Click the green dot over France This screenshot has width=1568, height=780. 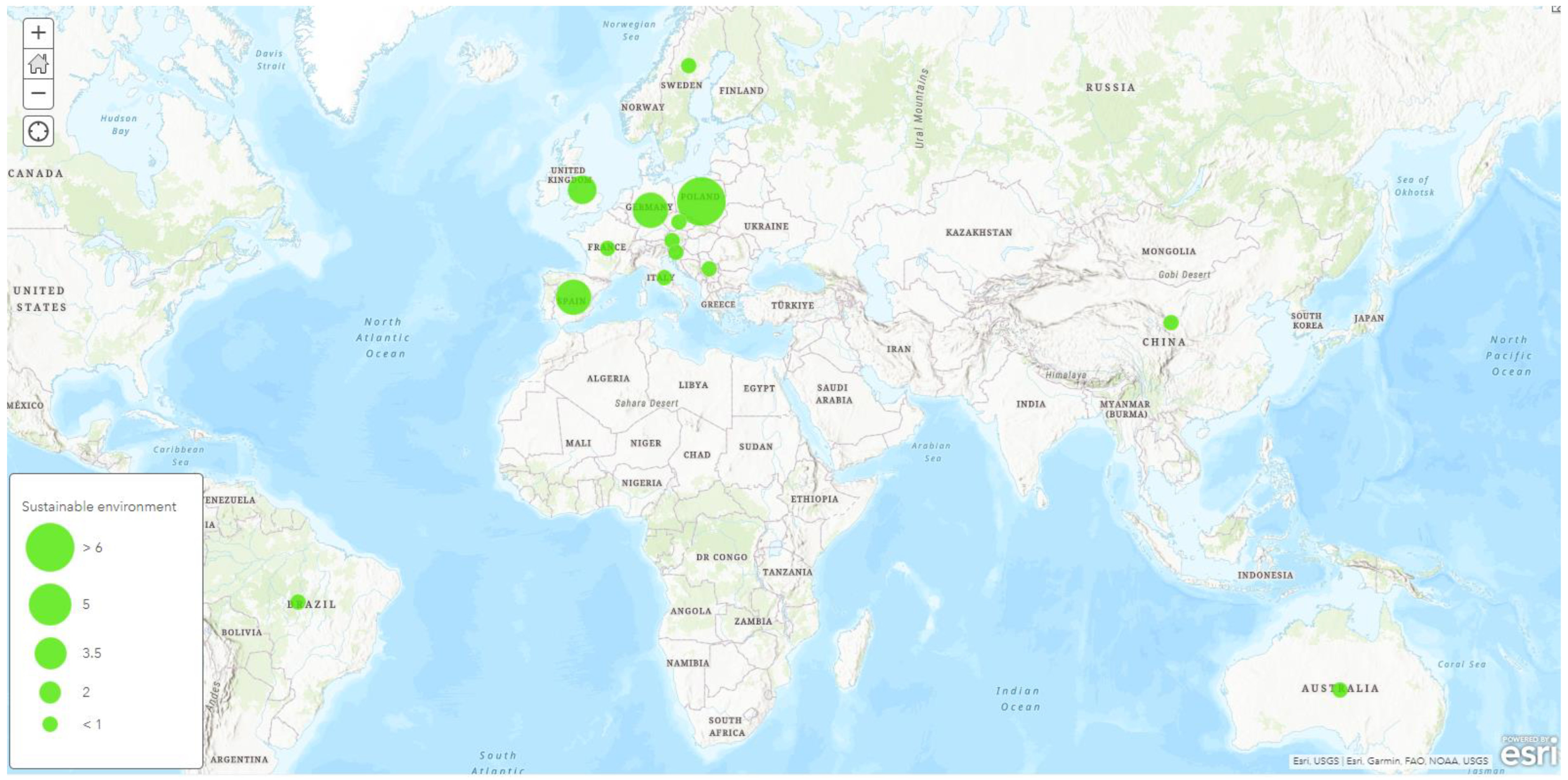point(607,248)
